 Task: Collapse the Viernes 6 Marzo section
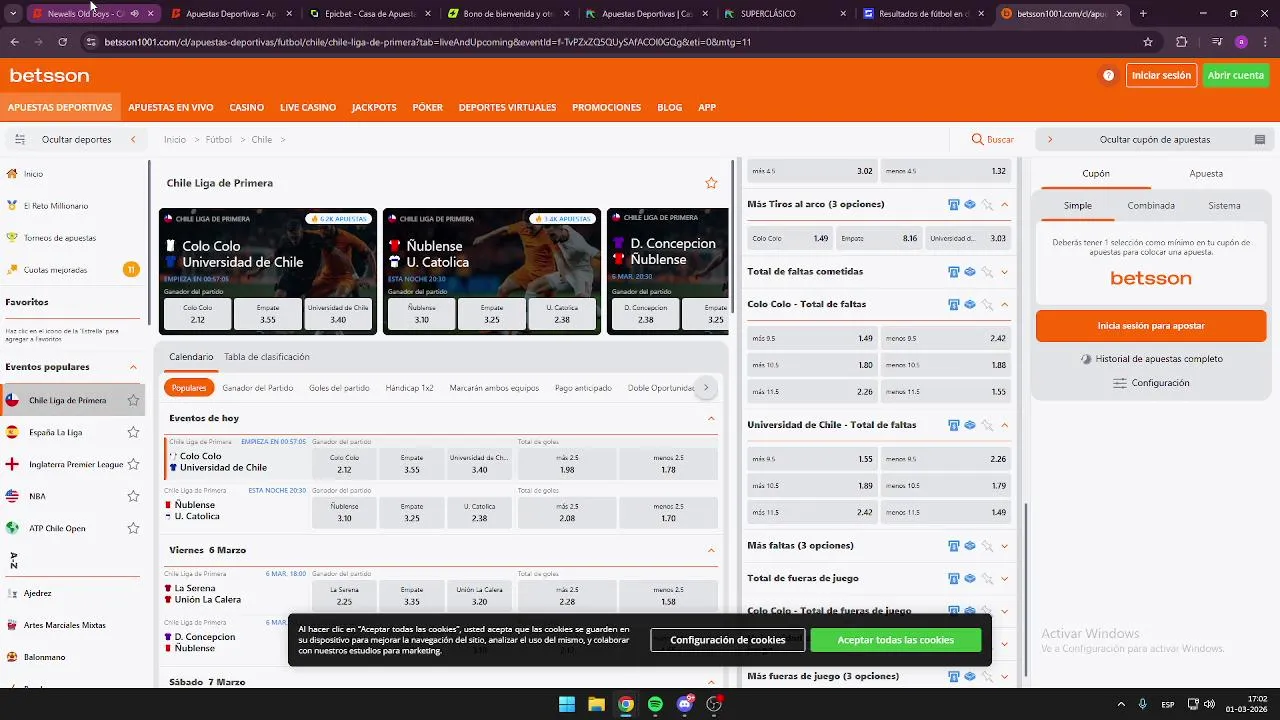pyautogui.click(x=711, y=550)
